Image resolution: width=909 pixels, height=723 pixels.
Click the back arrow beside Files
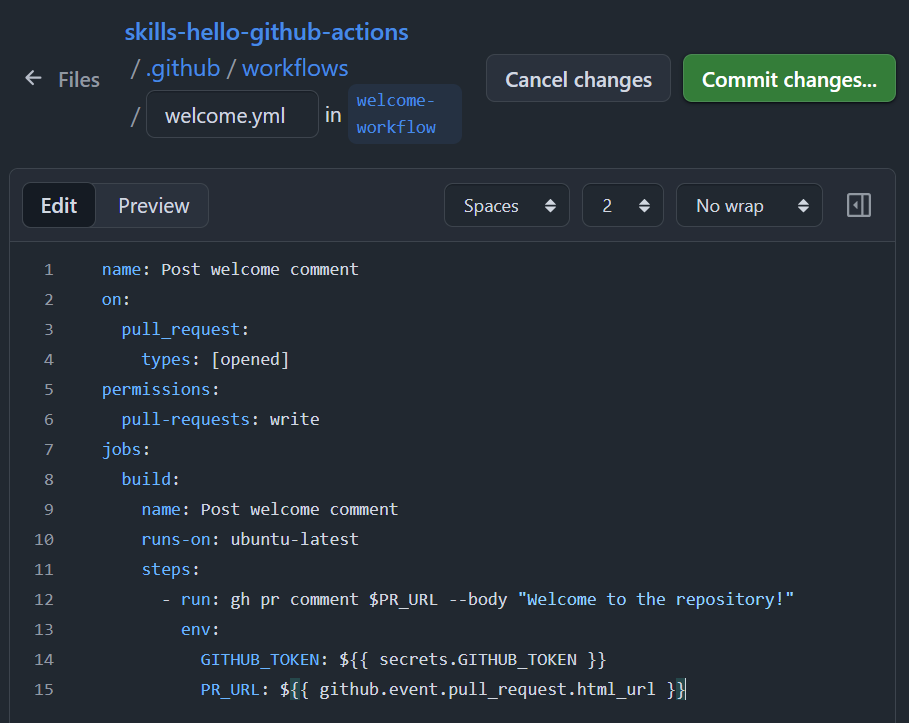34,79
